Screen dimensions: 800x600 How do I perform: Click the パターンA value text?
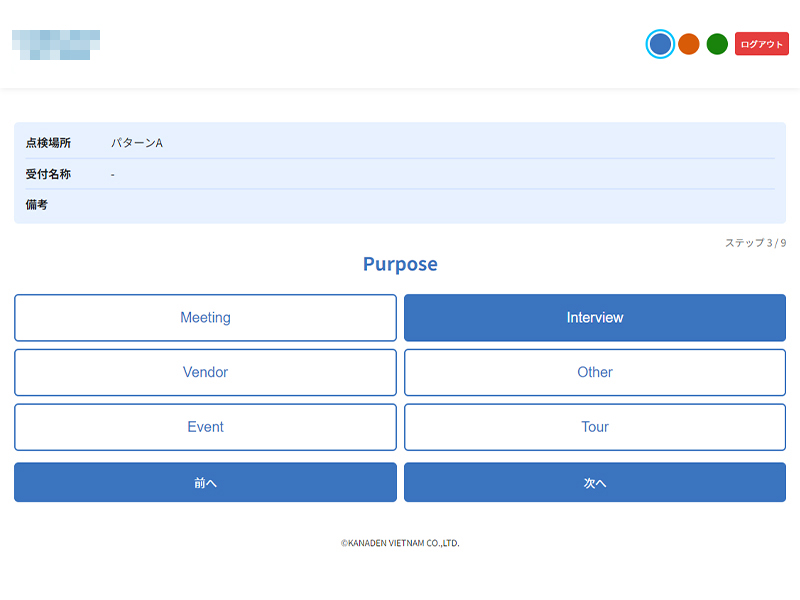click(x=137, y=143)
